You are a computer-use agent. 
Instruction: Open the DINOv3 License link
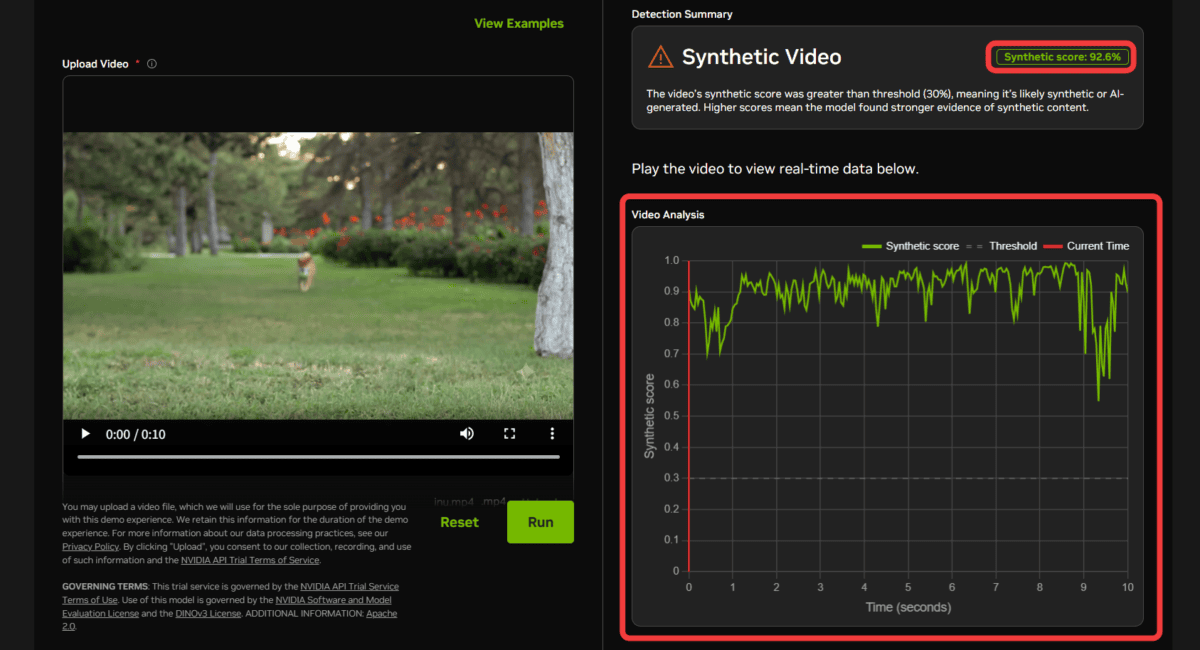[210, 613]
